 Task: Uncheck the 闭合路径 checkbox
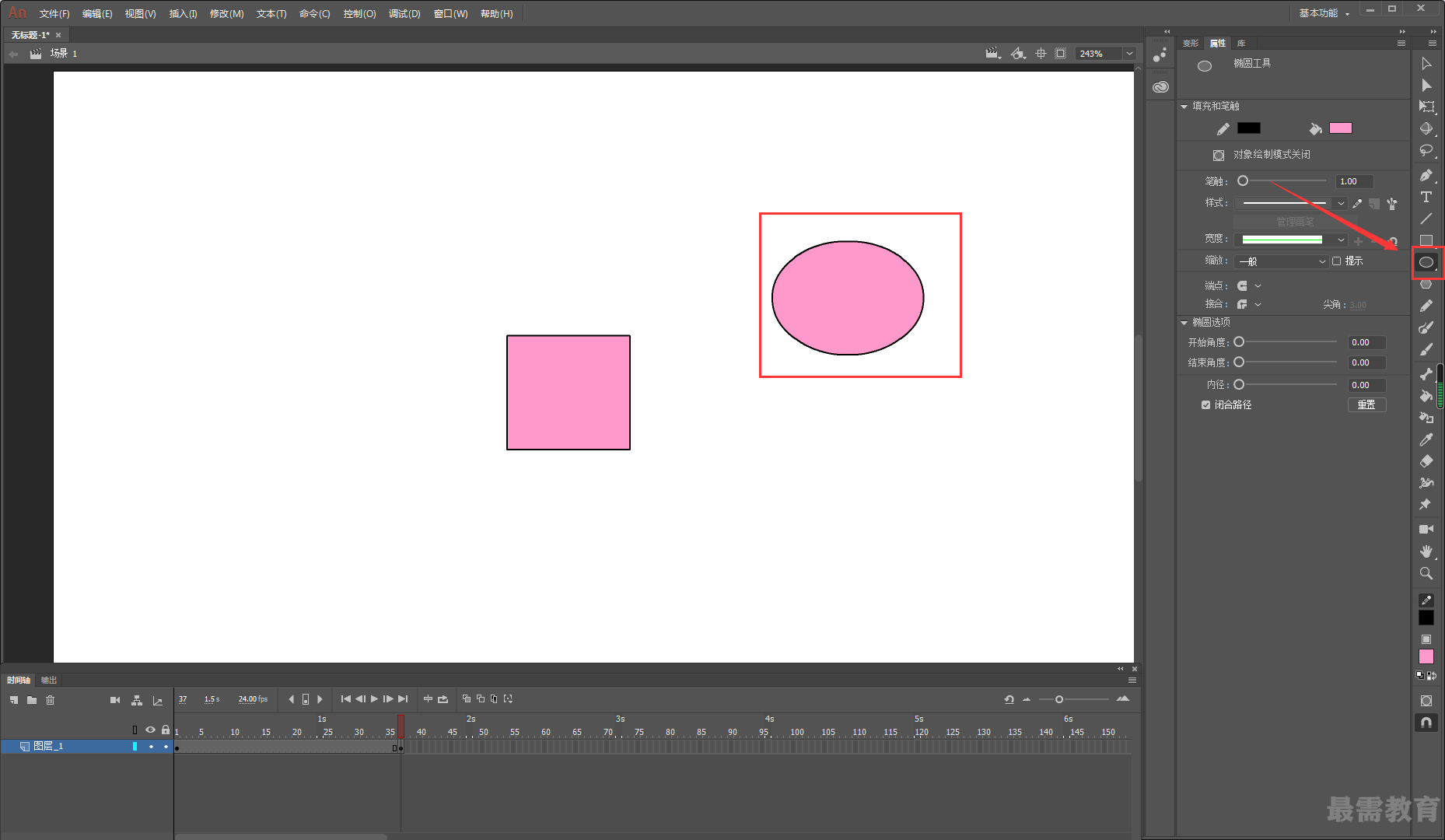(1205, 405)
